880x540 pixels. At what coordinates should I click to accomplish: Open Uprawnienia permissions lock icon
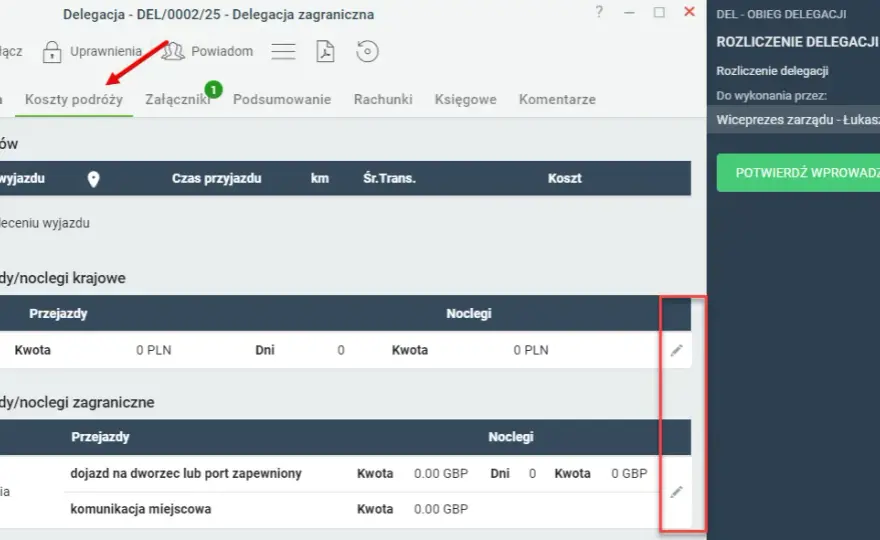tap(52, 52)
